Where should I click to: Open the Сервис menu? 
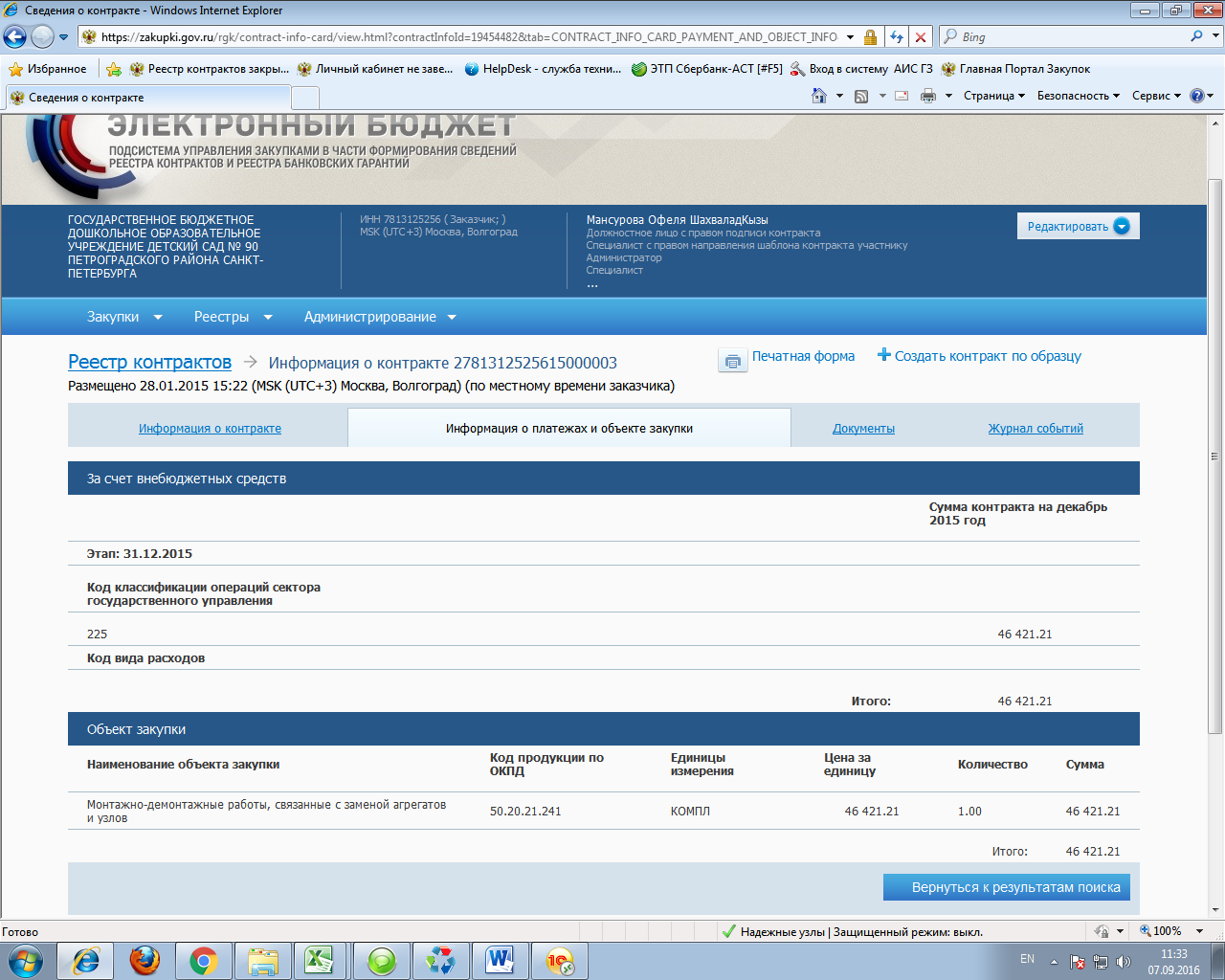[1156, 96]
